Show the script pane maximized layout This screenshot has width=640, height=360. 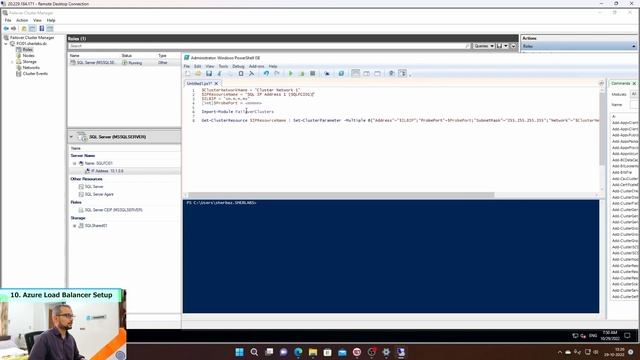377,73
